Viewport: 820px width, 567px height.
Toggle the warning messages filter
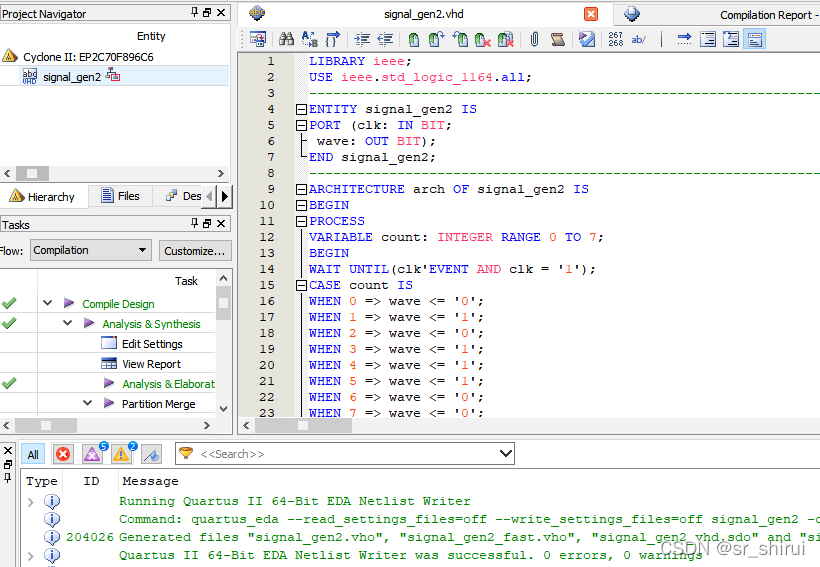(122, 454)
